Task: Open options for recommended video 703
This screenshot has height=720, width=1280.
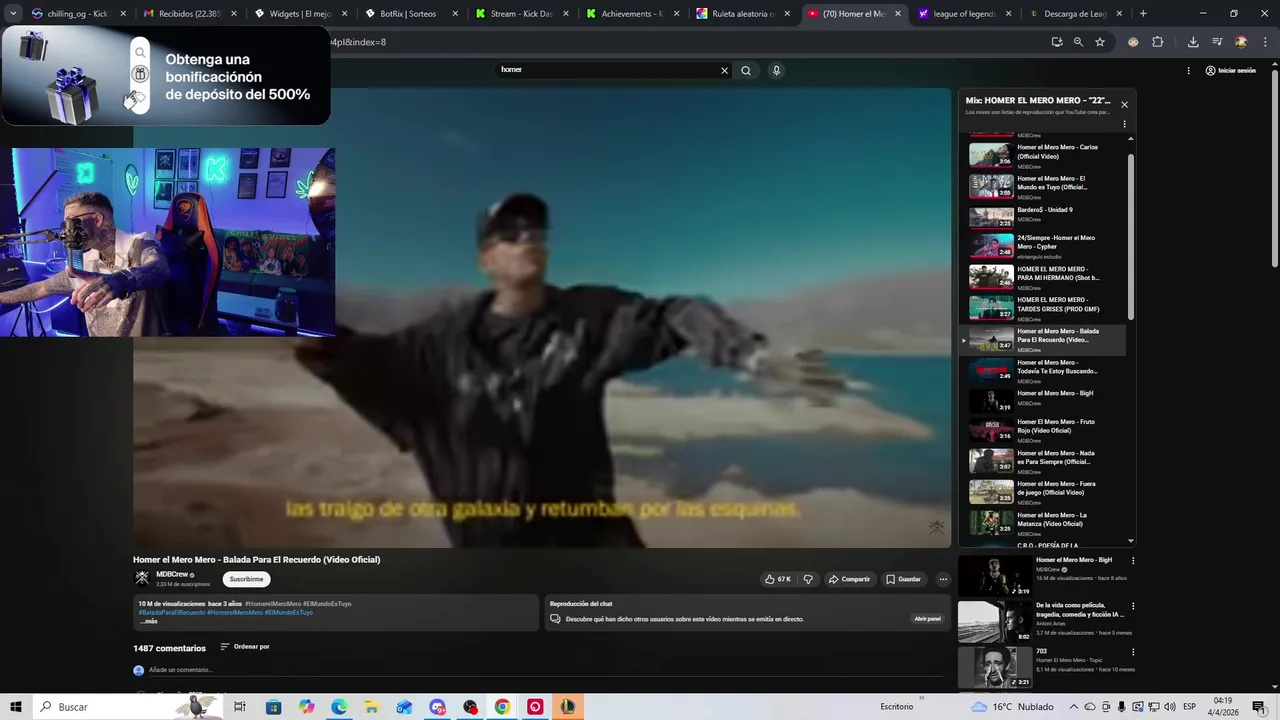Action: [x=1133, y=652]
